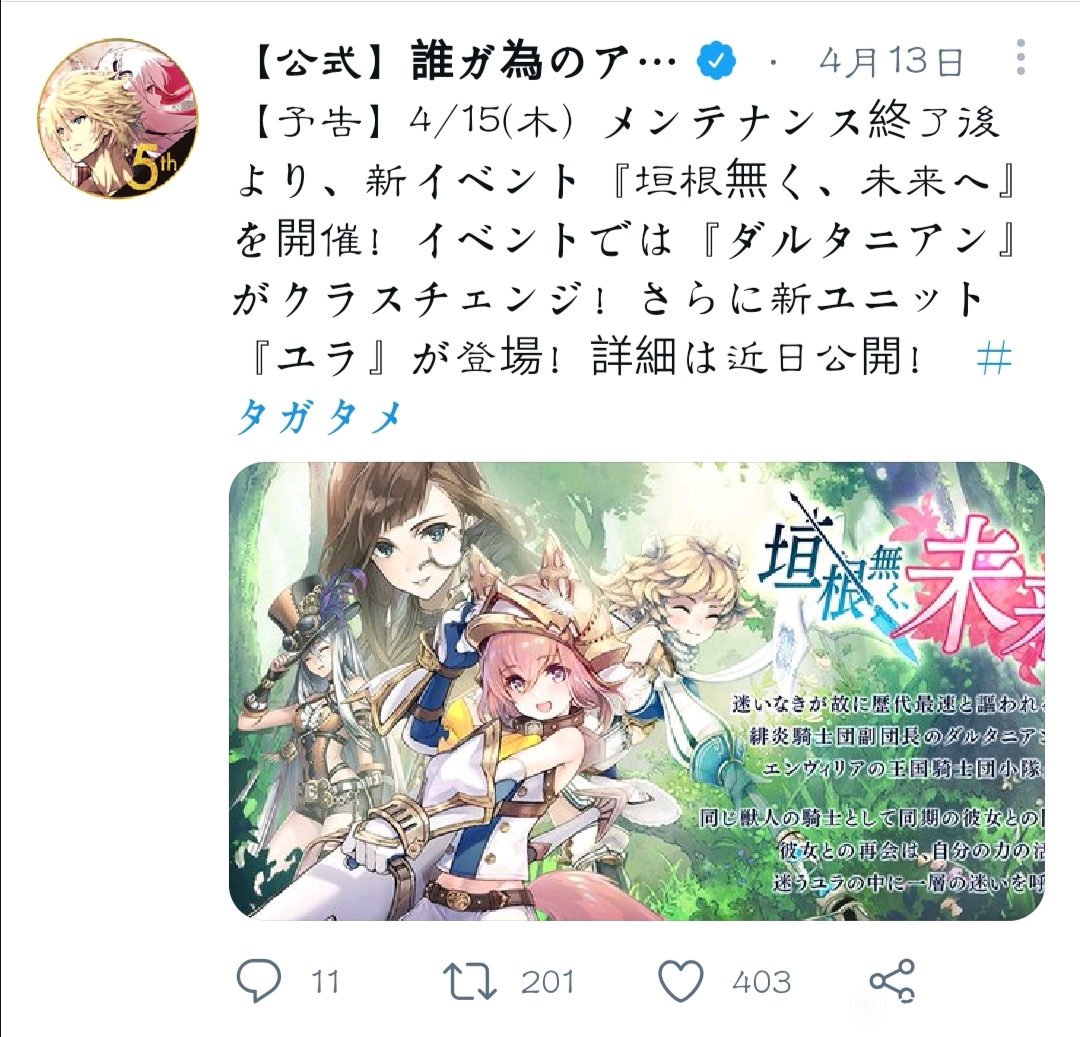Click the like count 403
This screenshot has height=1037, width=1080.
pos(762,982)
